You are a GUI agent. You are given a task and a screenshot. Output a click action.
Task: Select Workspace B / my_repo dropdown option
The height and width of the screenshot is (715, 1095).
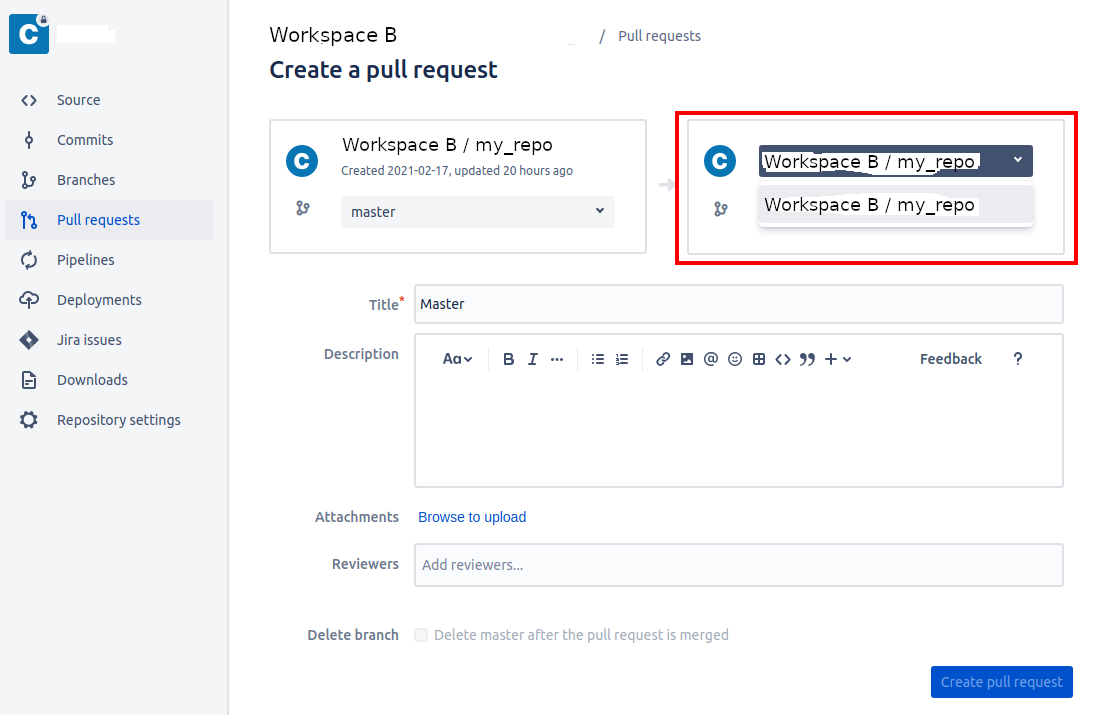pyautogui.click(x=895, y=205)
